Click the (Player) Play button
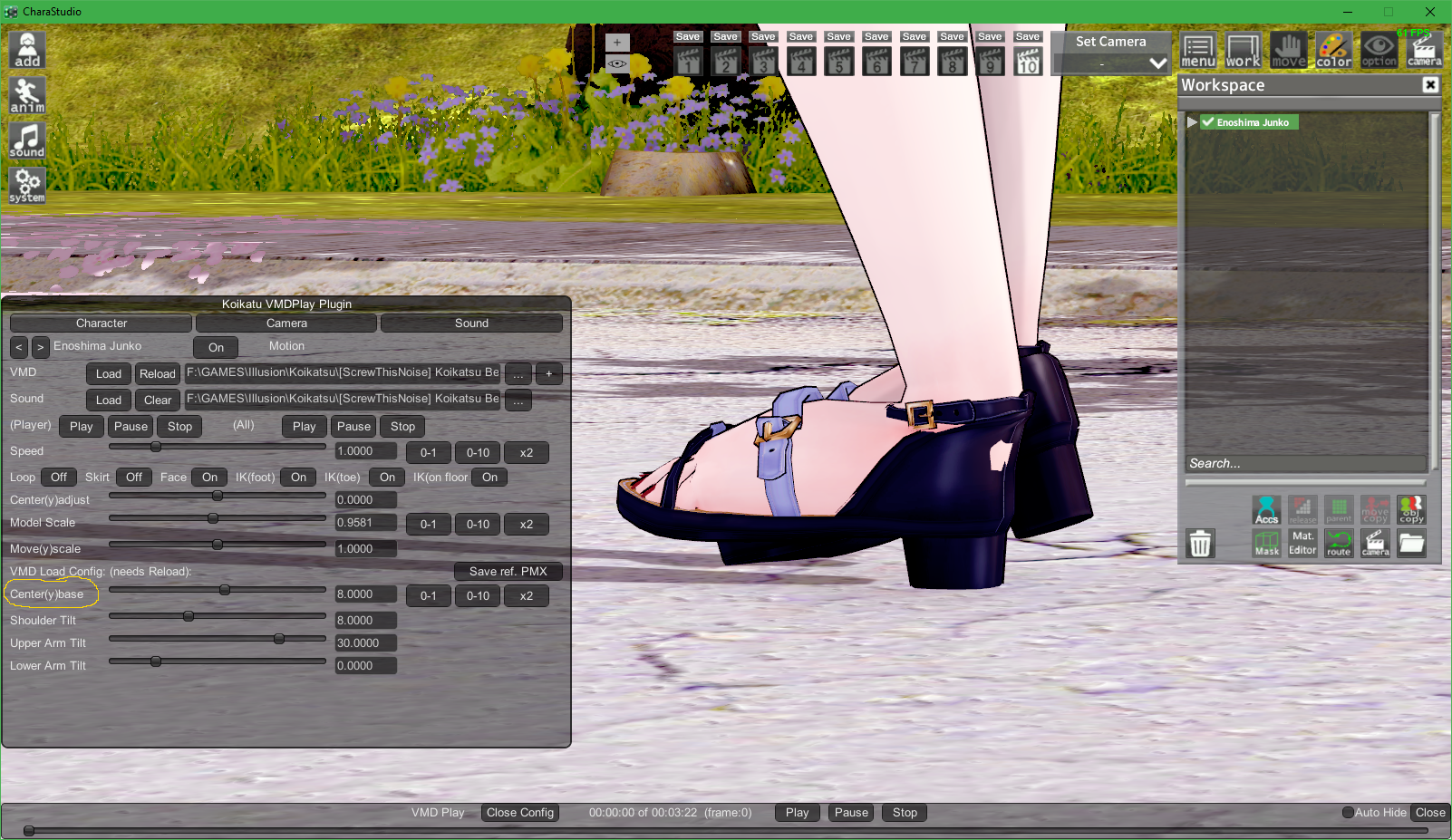 [x=82, y=427]
